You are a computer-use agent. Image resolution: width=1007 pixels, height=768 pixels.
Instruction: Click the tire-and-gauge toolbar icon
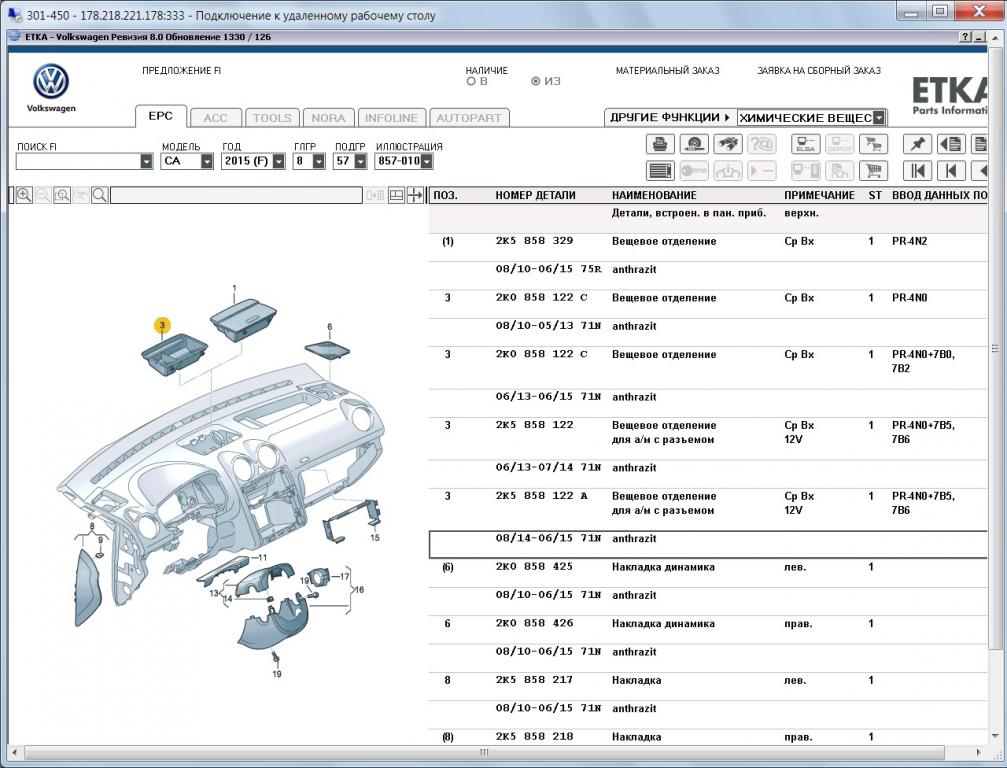[694, 144]
